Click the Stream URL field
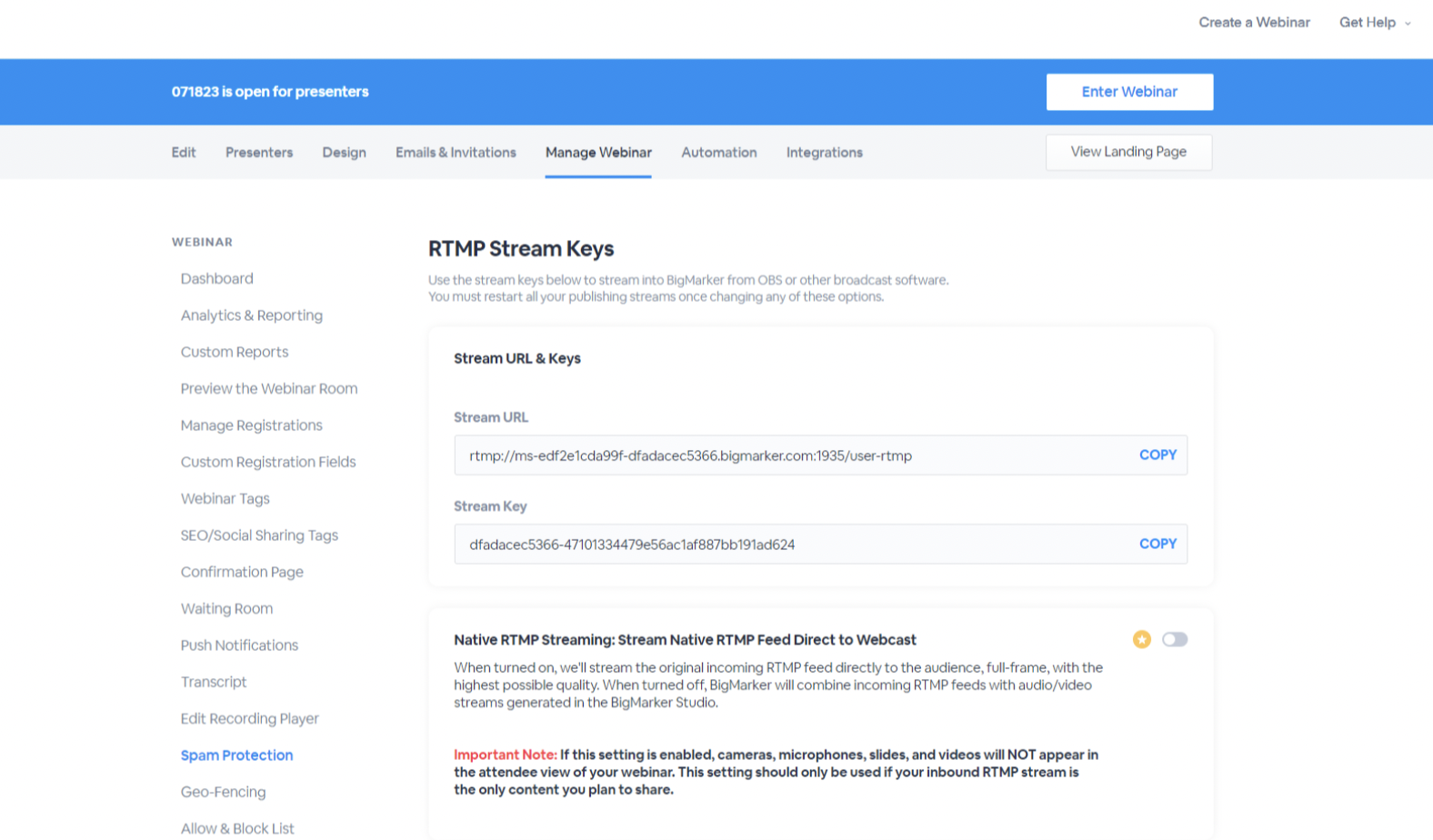The height and width of the screenshot is (840, 1433). coord(820,455)
